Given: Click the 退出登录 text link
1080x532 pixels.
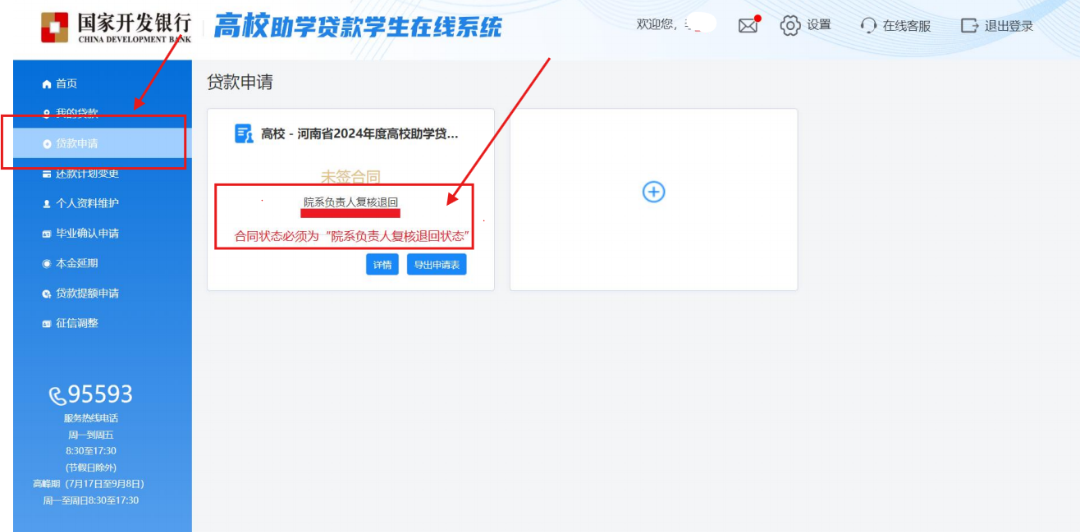Looking at the screenshot, I should [x=1008, y=26].
